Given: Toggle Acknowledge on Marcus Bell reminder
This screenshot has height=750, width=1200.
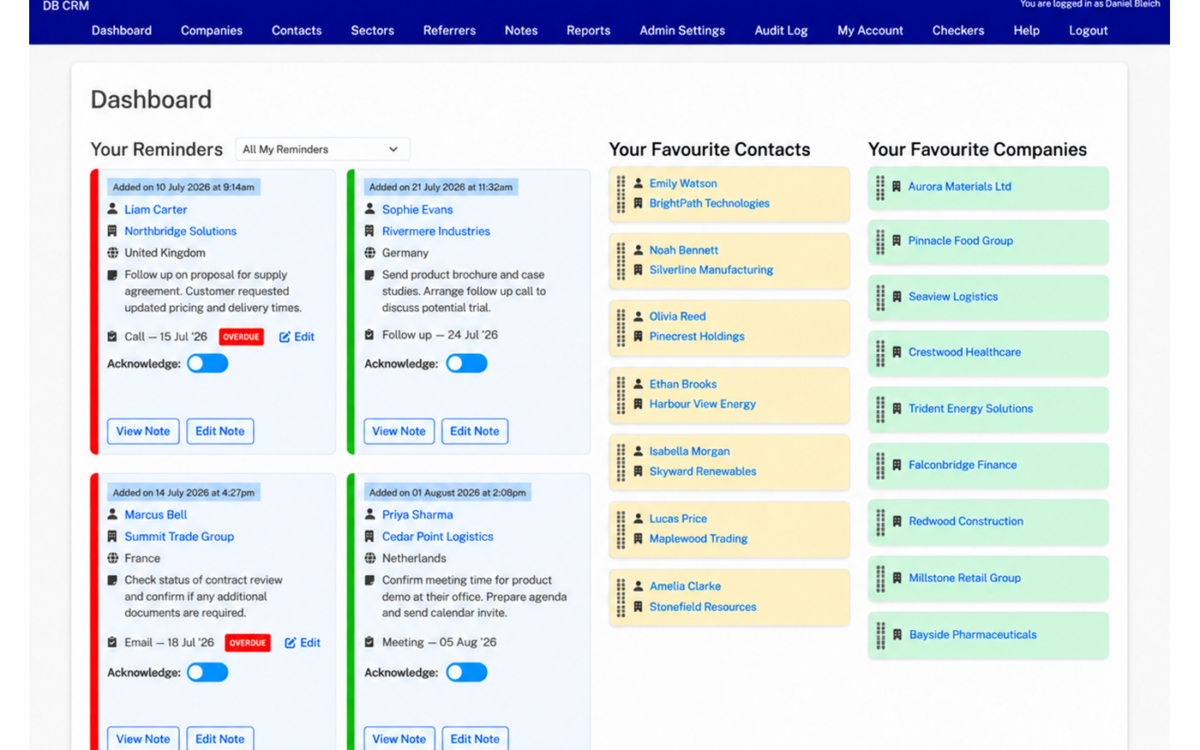Looking at the screenshot, I should pos(208,672).
